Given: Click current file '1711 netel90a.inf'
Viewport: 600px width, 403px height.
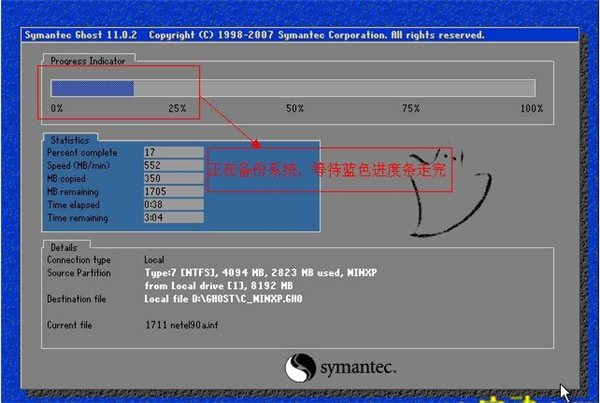Looking at the screenshot, I should point(182,325).
